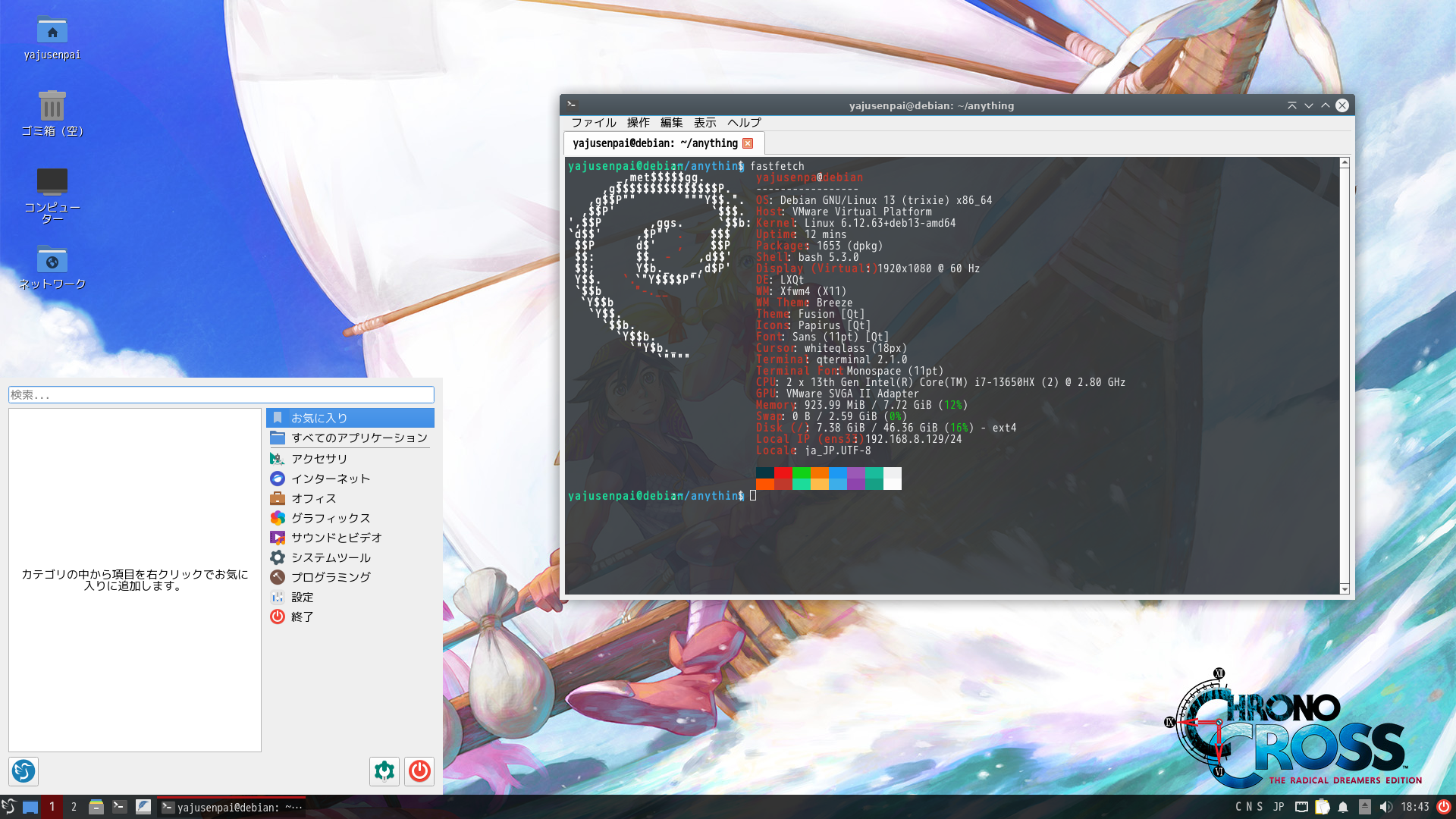Open the ファイル menu in the terminal

point(593,123)
